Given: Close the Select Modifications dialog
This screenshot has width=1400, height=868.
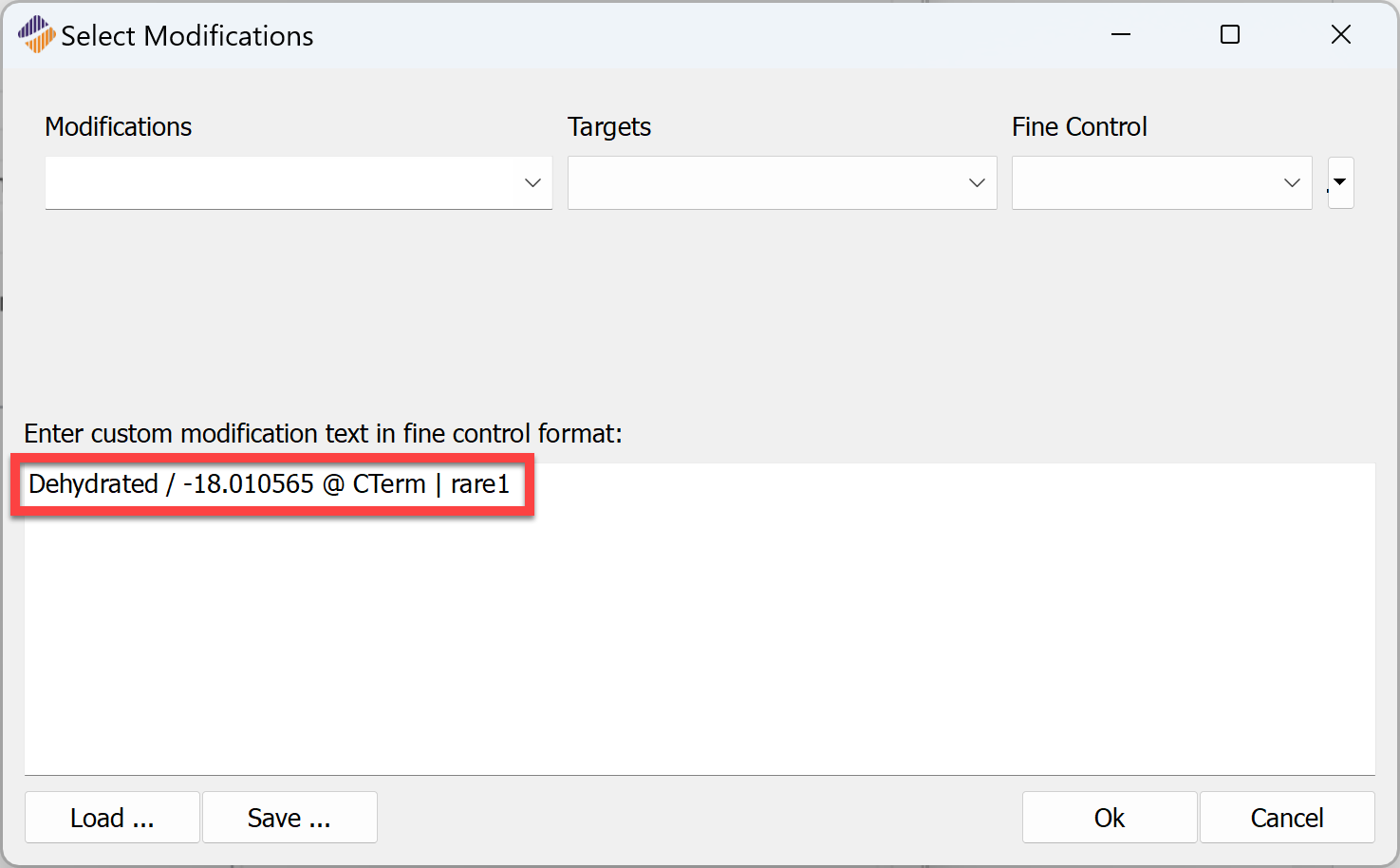Looking at the screenshot, I should click(1341, 34).
